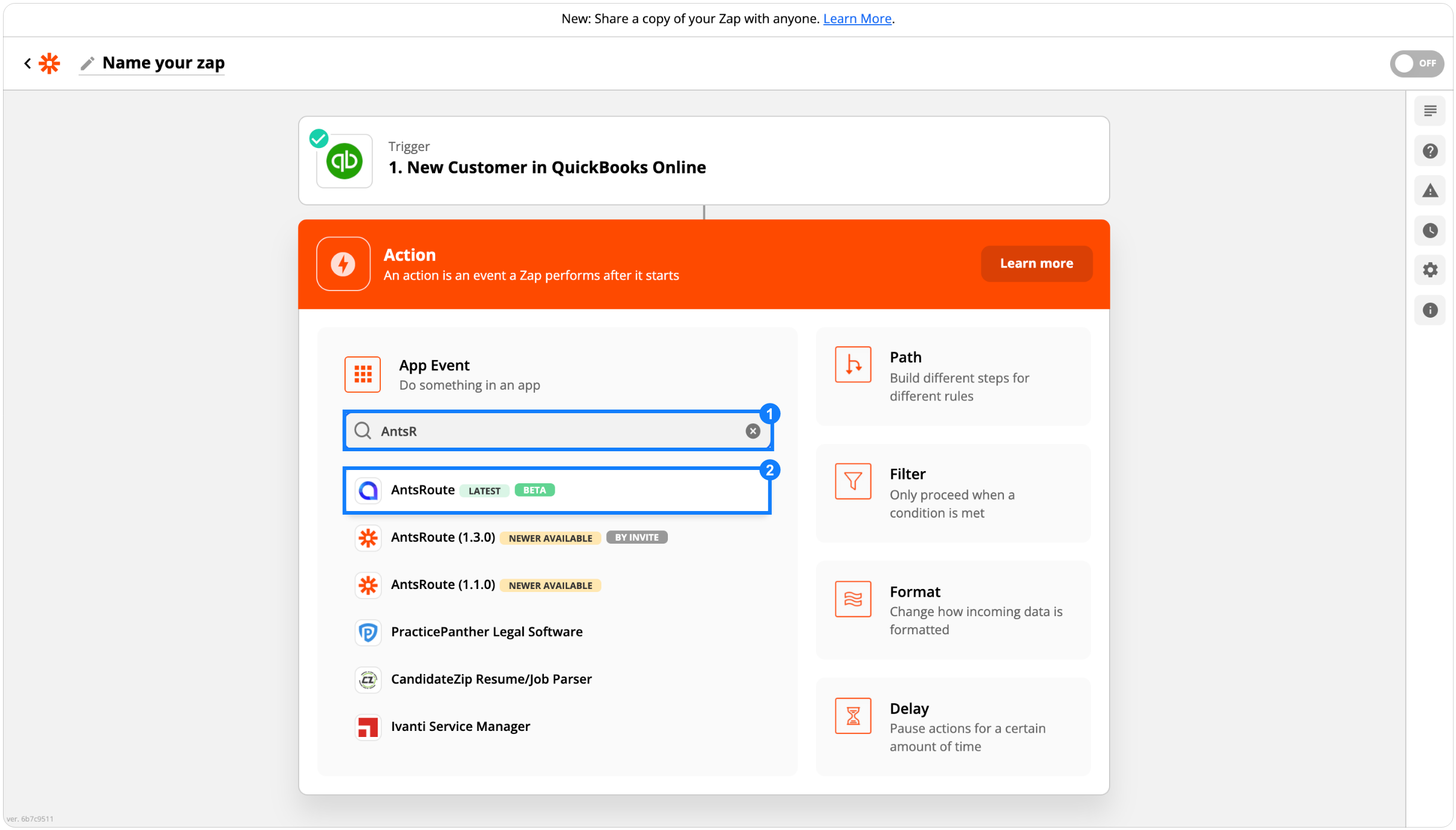This screenshot has width=1456, height=830.
Task: Click the magnifying glass search icon
Action: (x=363, y=431)
